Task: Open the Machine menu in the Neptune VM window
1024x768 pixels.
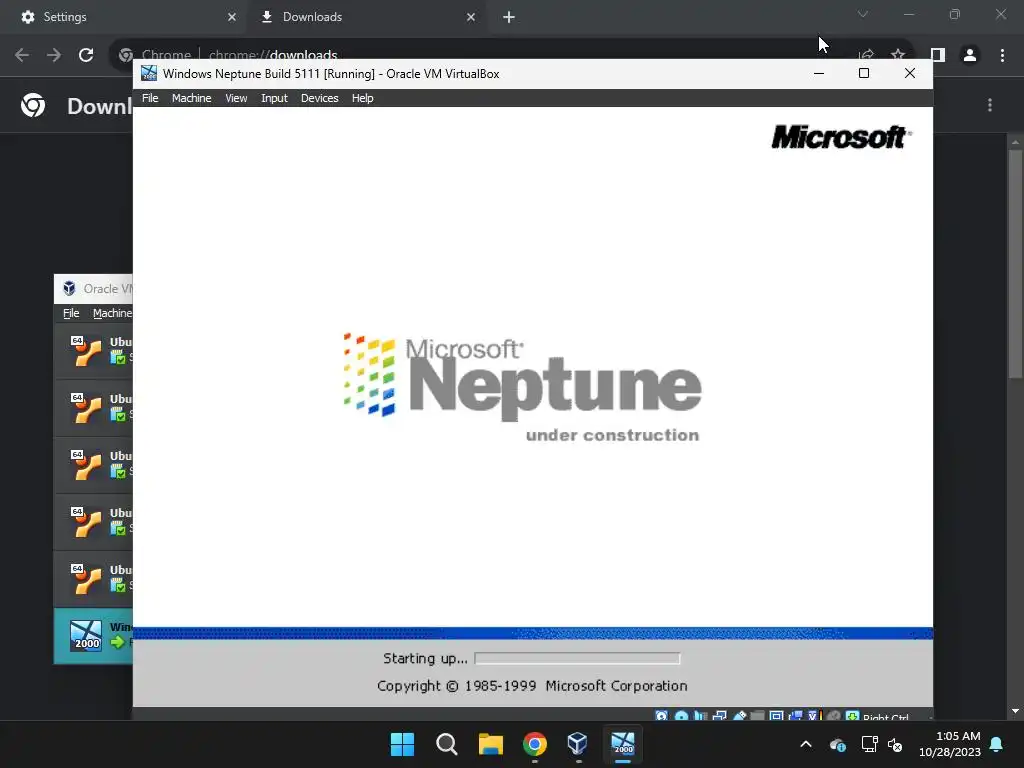Action: (191, 98)
